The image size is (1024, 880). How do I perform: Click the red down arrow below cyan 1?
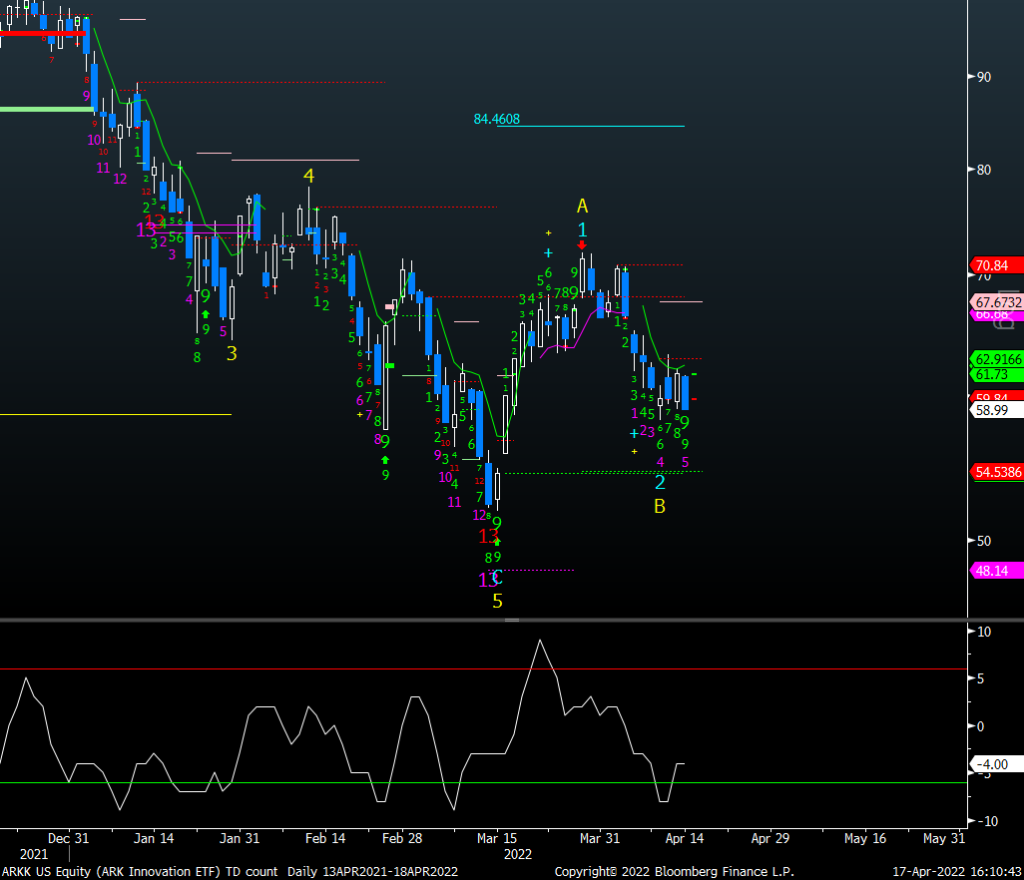click(582, 245)
